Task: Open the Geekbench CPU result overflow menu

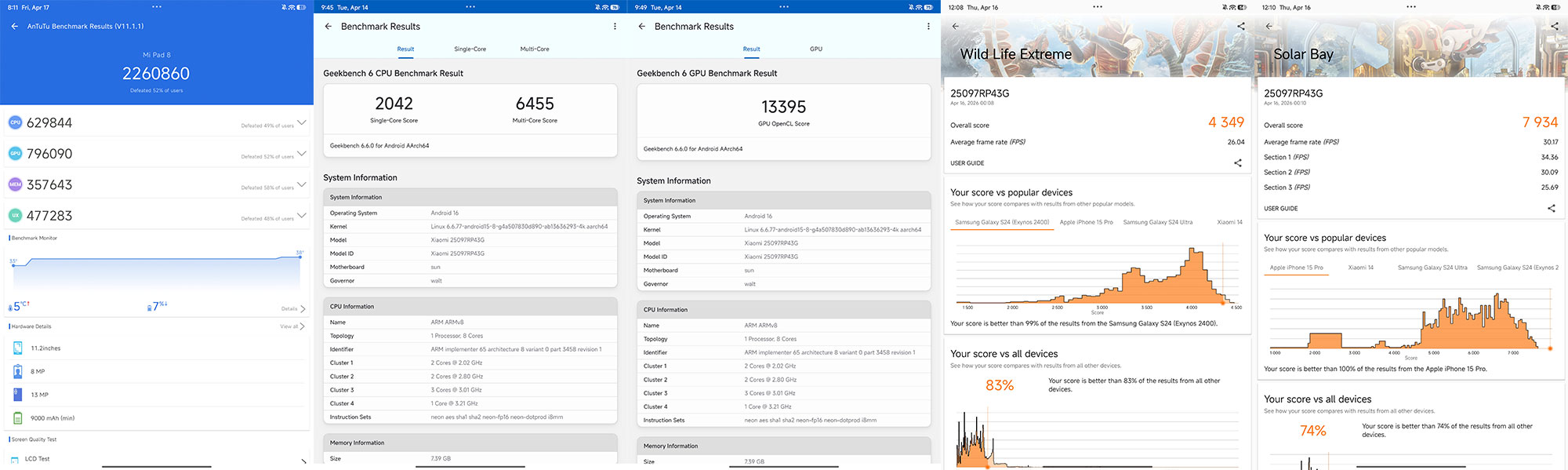Action: (615, 26)
